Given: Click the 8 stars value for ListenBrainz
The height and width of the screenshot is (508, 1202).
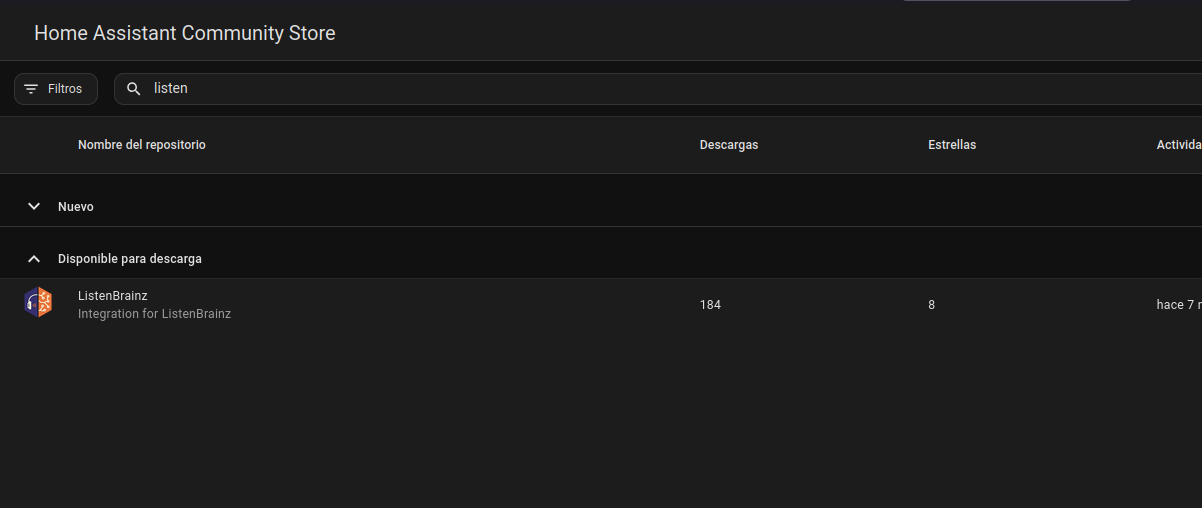Looking at the screenshot, I should (x=931, y=305).
